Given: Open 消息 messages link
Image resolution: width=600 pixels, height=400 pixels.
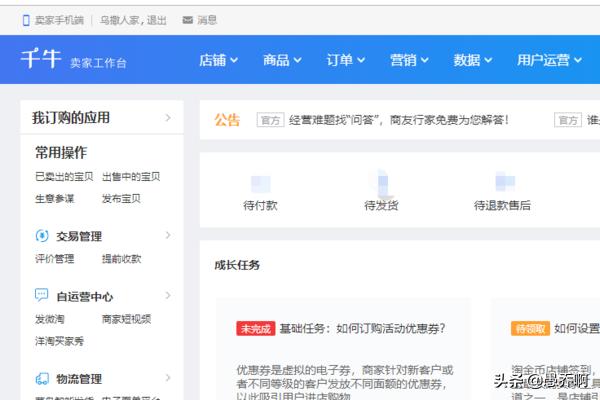Looking at the screenshot, I should (x=207, y=20).
